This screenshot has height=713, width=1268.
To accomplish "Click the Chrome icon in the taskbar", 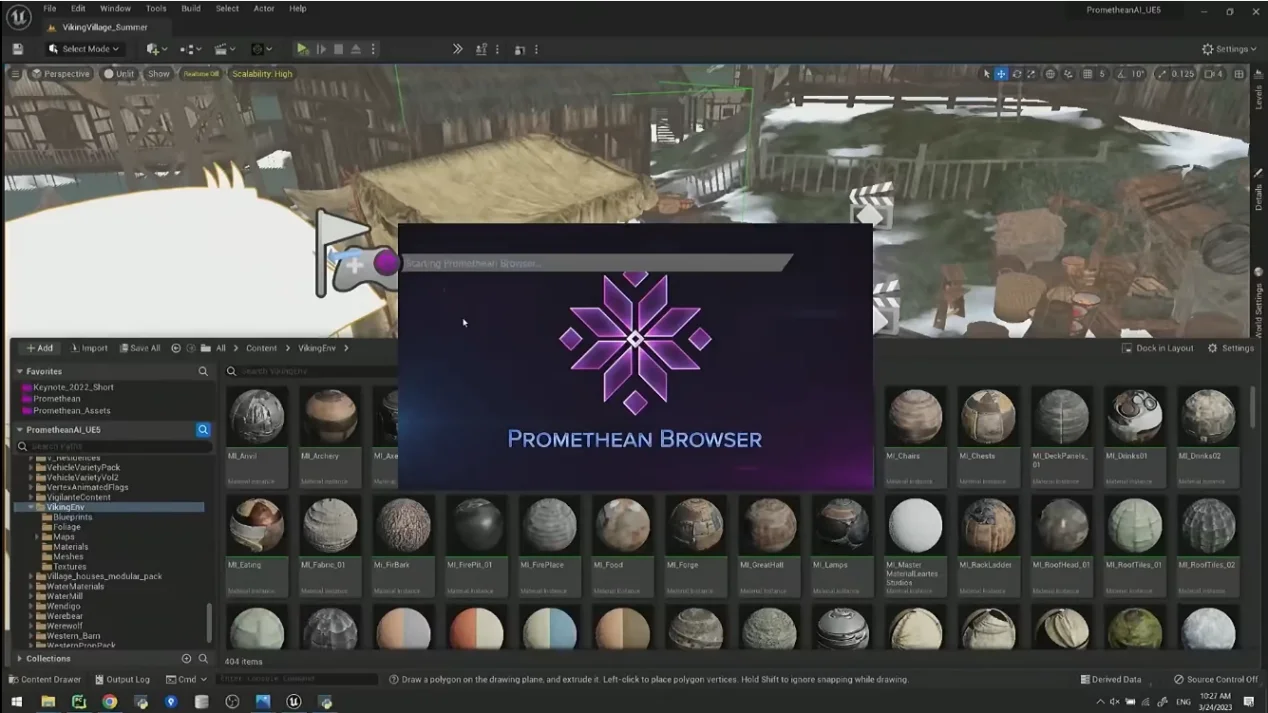I will 109,702.
